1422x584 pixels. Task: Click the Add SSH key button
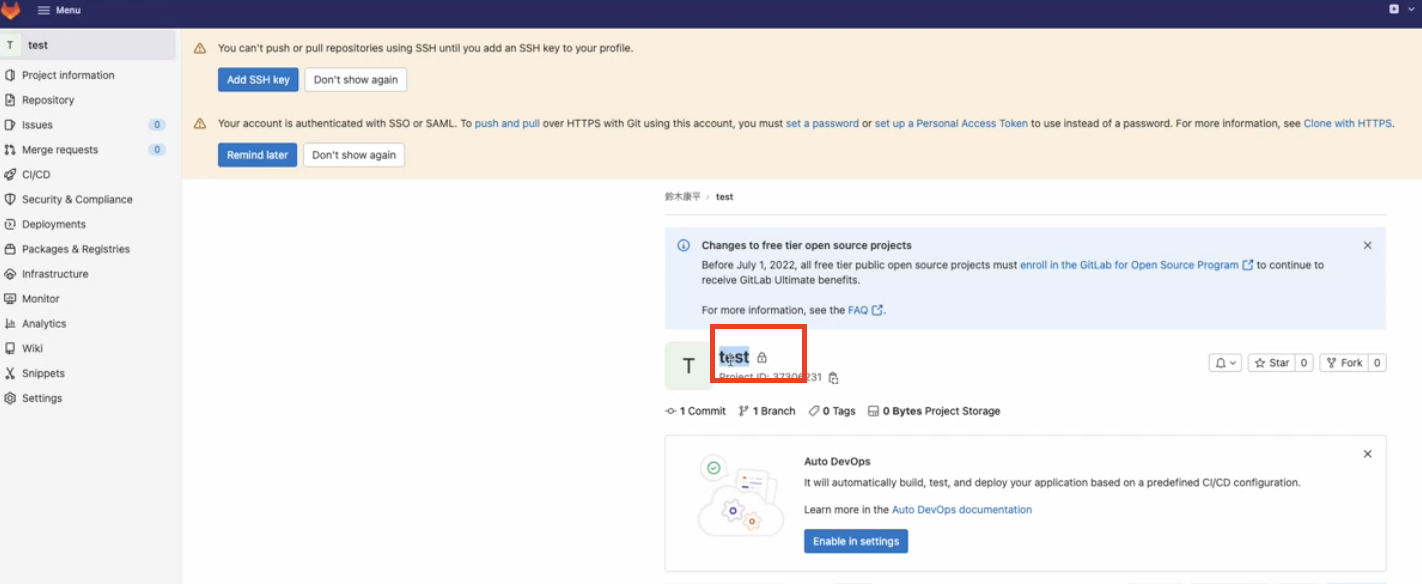(258, 80)
